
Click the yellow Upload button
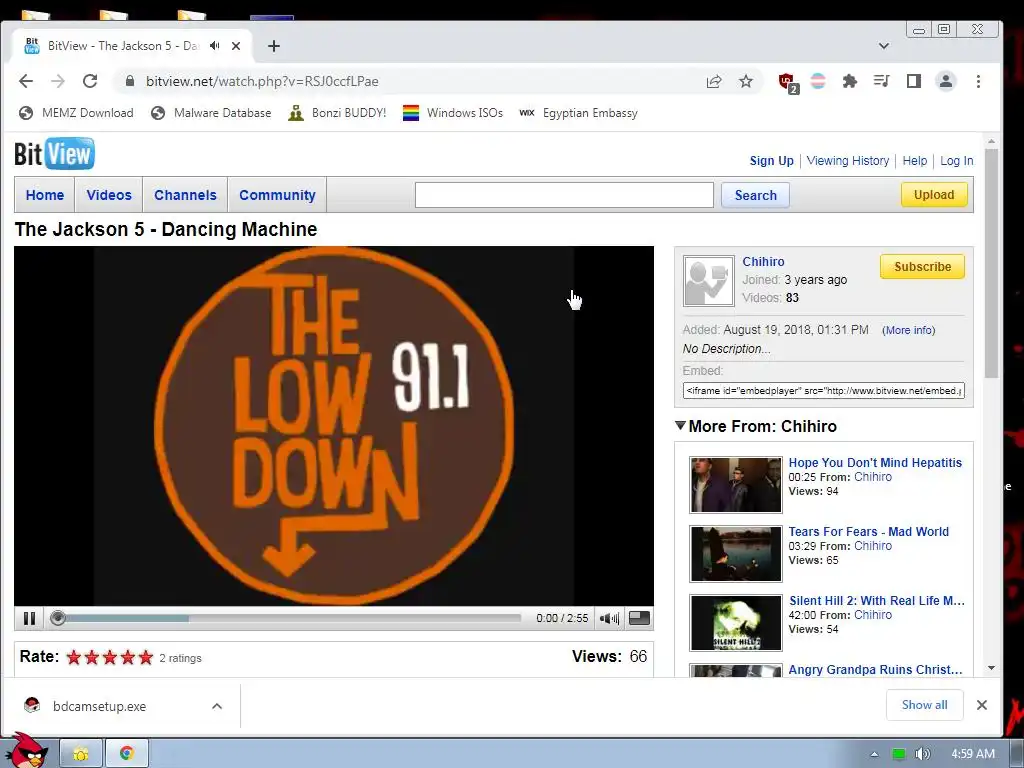coord(934,195)
